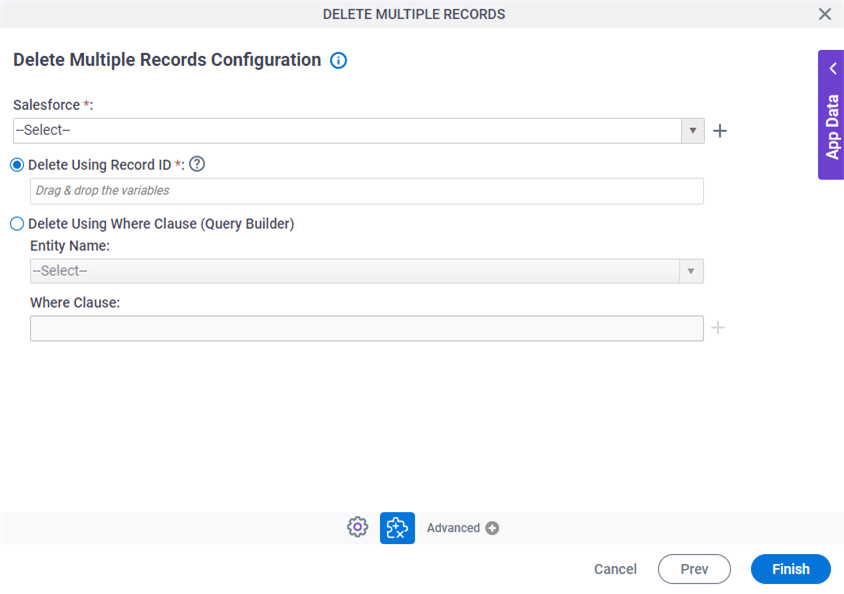Screen dimensions: 844x594
Task: Click the info icon beside Delete Multiple Records Configuration
Action: click(338, 60)
